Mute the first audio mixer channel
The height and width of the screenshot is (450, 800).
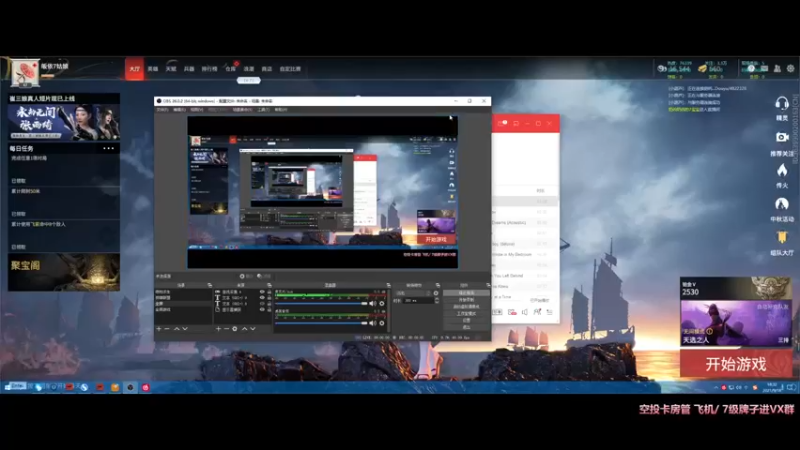[x=373, y=304]
